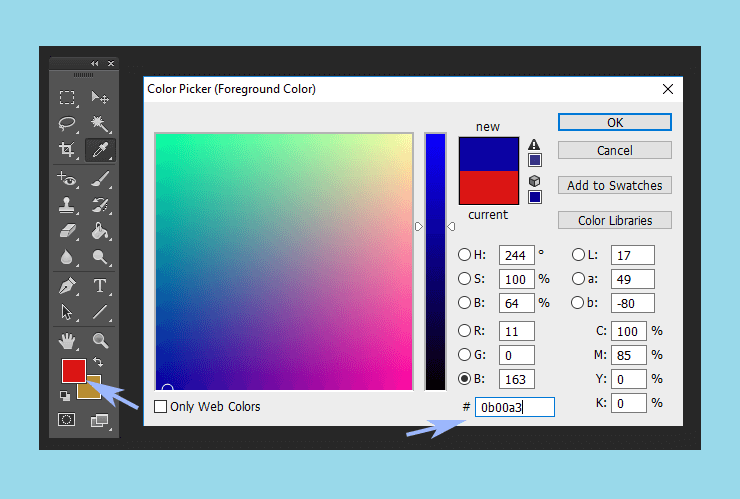Viewport: 740px width, 499px height.
Task: Select the Rectangular Marquee tool
Action: 67,98
